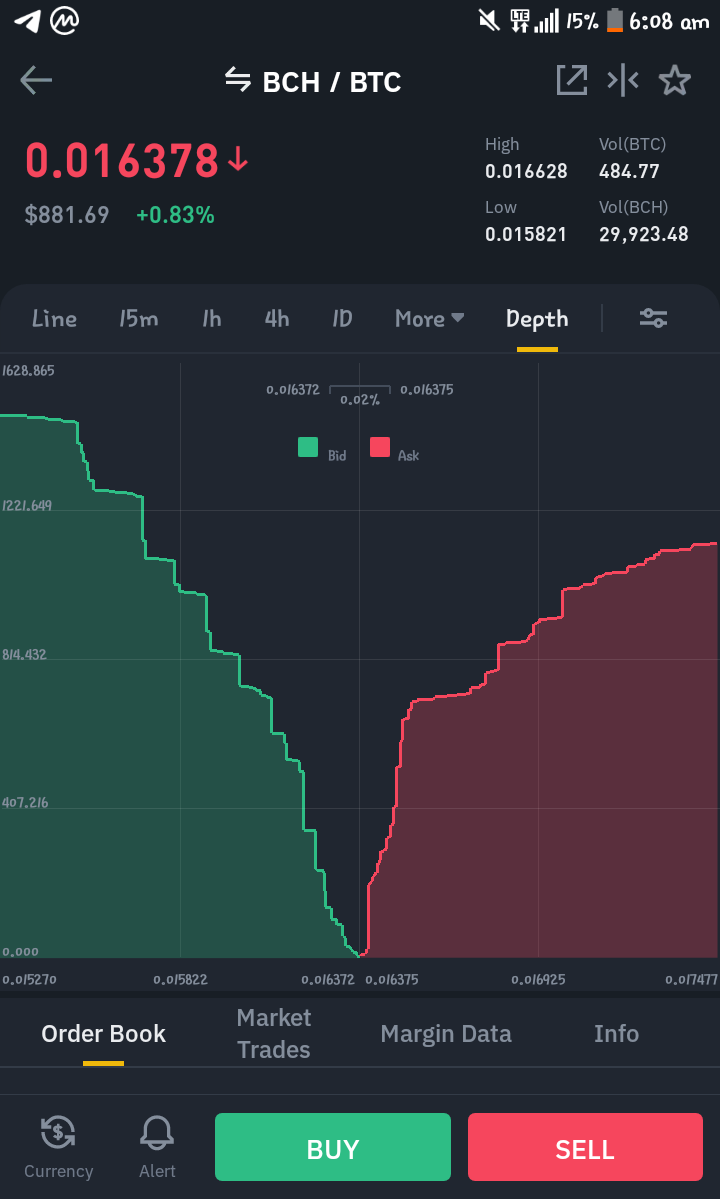Select the 15m interval tab
Image resolution: width=720 pixels, height=1199 pixels.
point(138,318)
